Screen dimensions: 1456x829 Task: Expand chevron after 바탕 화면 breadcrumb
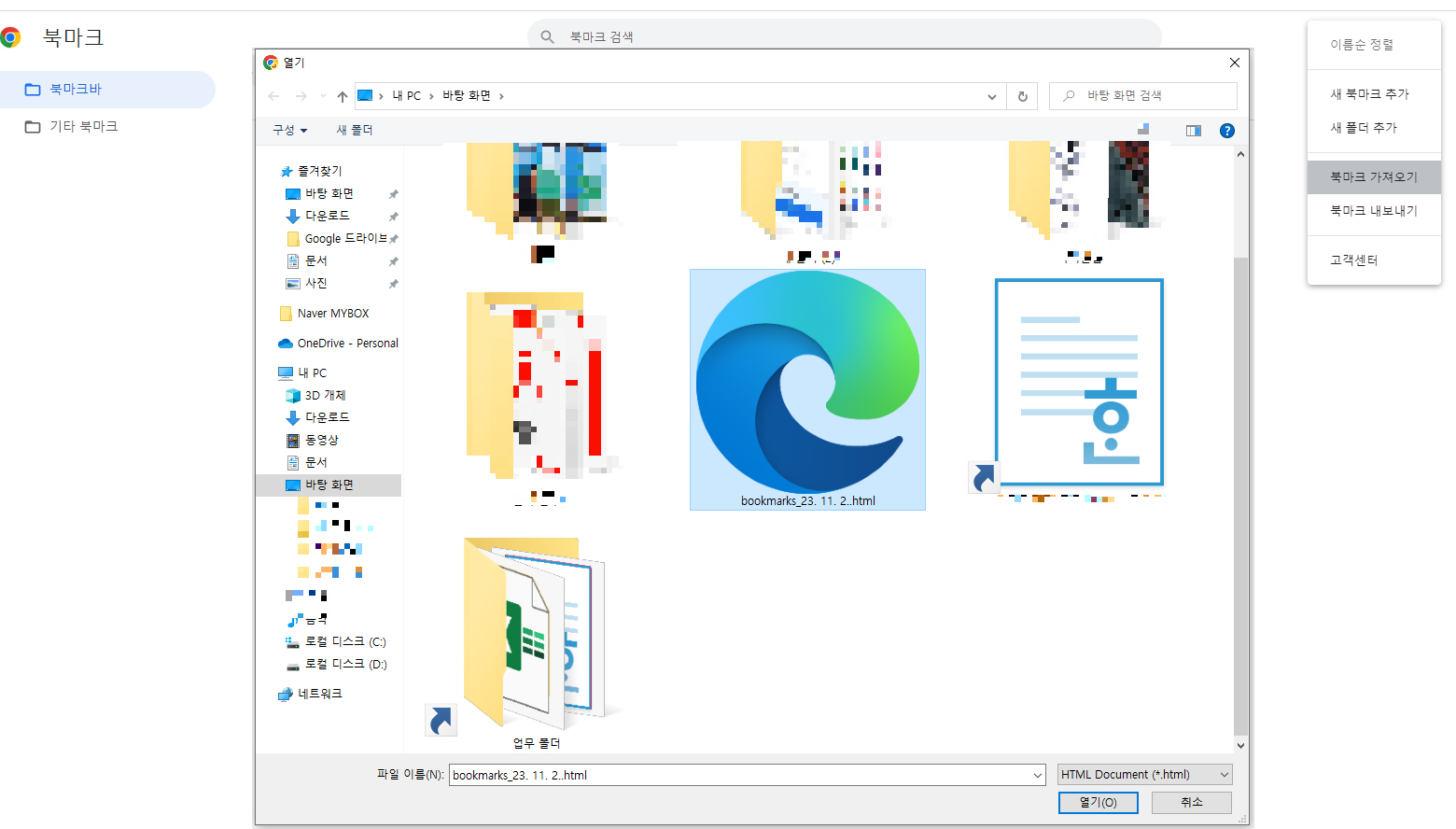[501, 96]
